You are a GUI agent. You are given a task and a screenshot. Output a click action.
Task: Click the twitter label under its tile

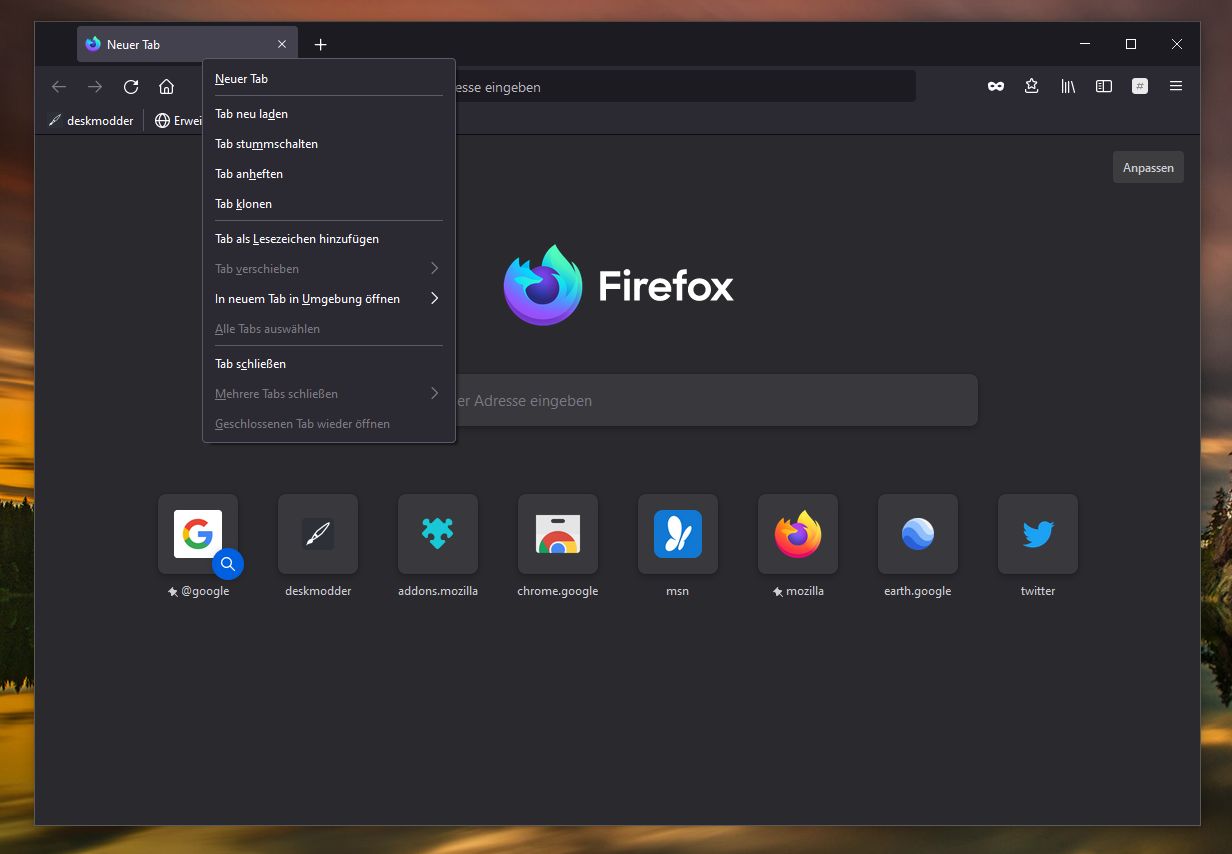click(x=1038, y=591)
